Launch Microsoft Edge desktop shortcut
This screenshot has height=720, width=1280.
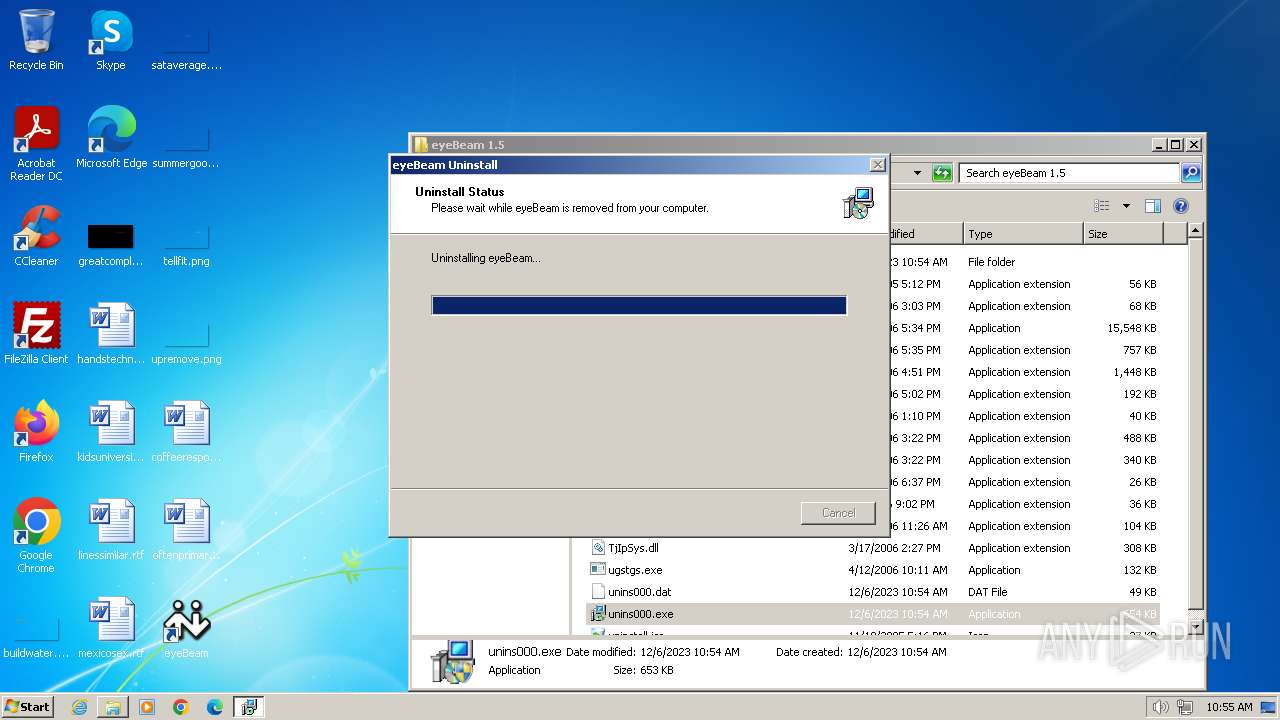[111, 138]
